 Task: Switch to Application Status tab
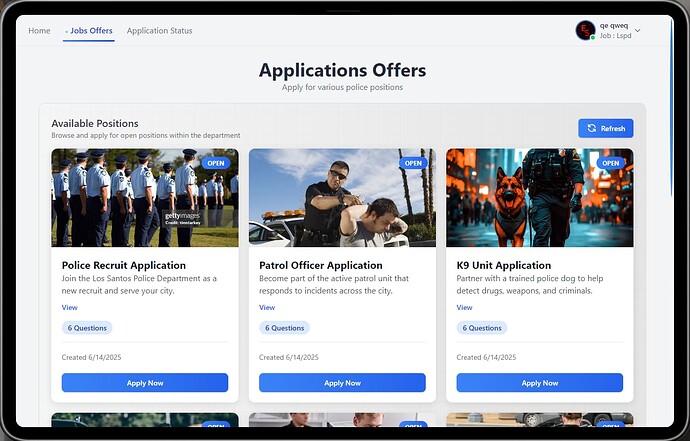point(159,31)
